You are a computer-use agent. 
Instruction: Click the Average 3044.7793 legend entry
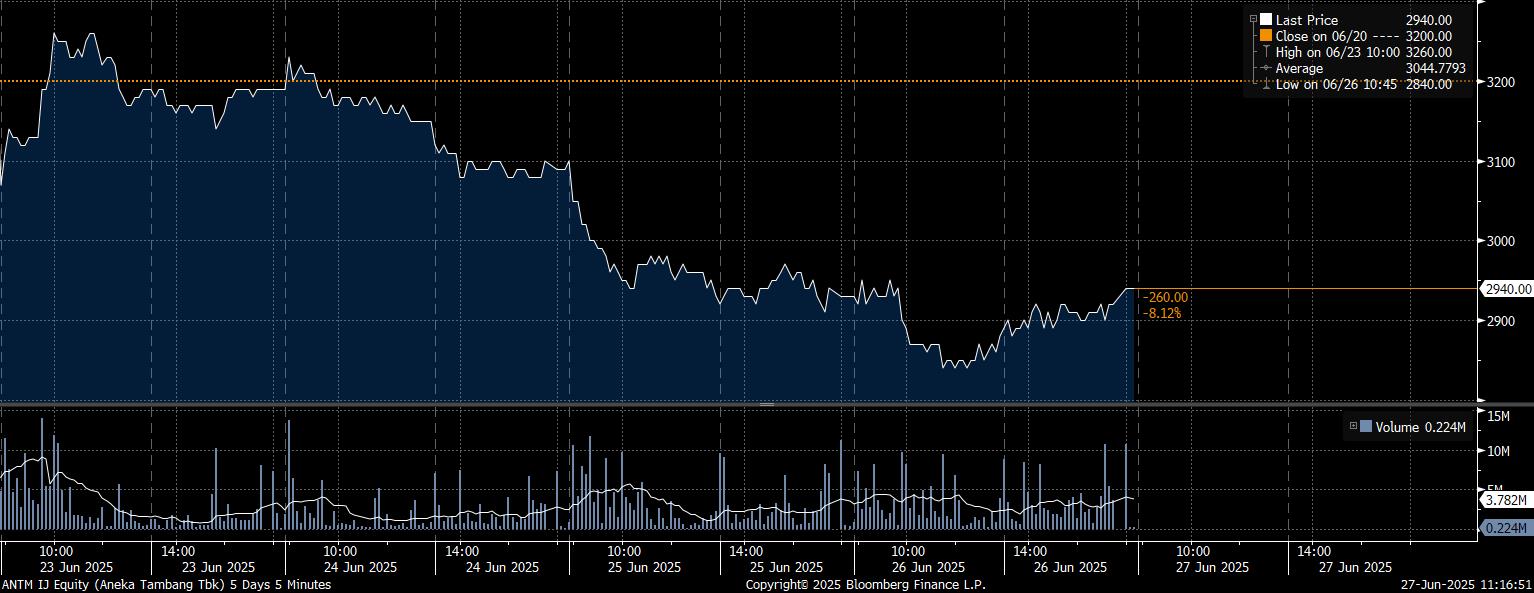pyautogui.click(x=1363, y=68)
